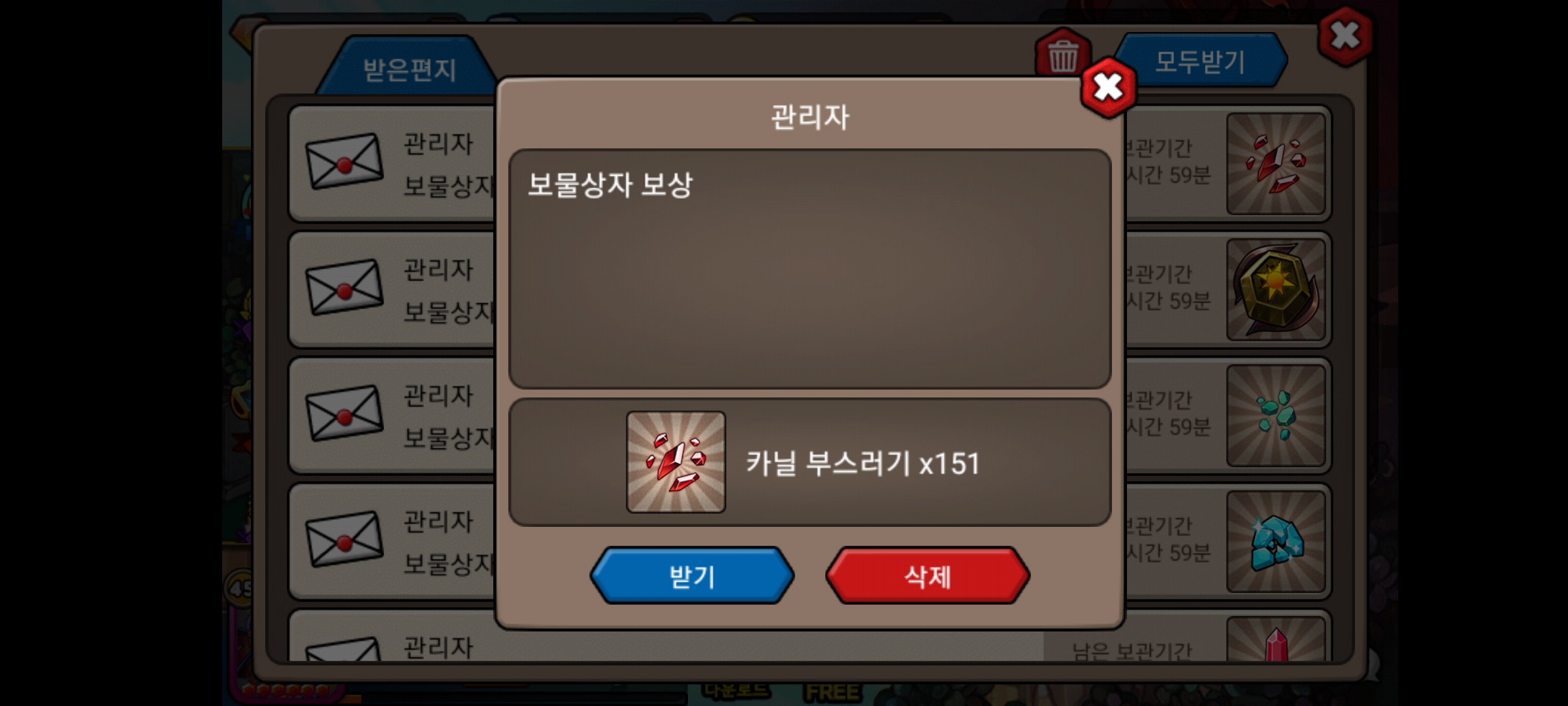
Task: Click the second letter envelope icon
Action: [x=344, y=288]
